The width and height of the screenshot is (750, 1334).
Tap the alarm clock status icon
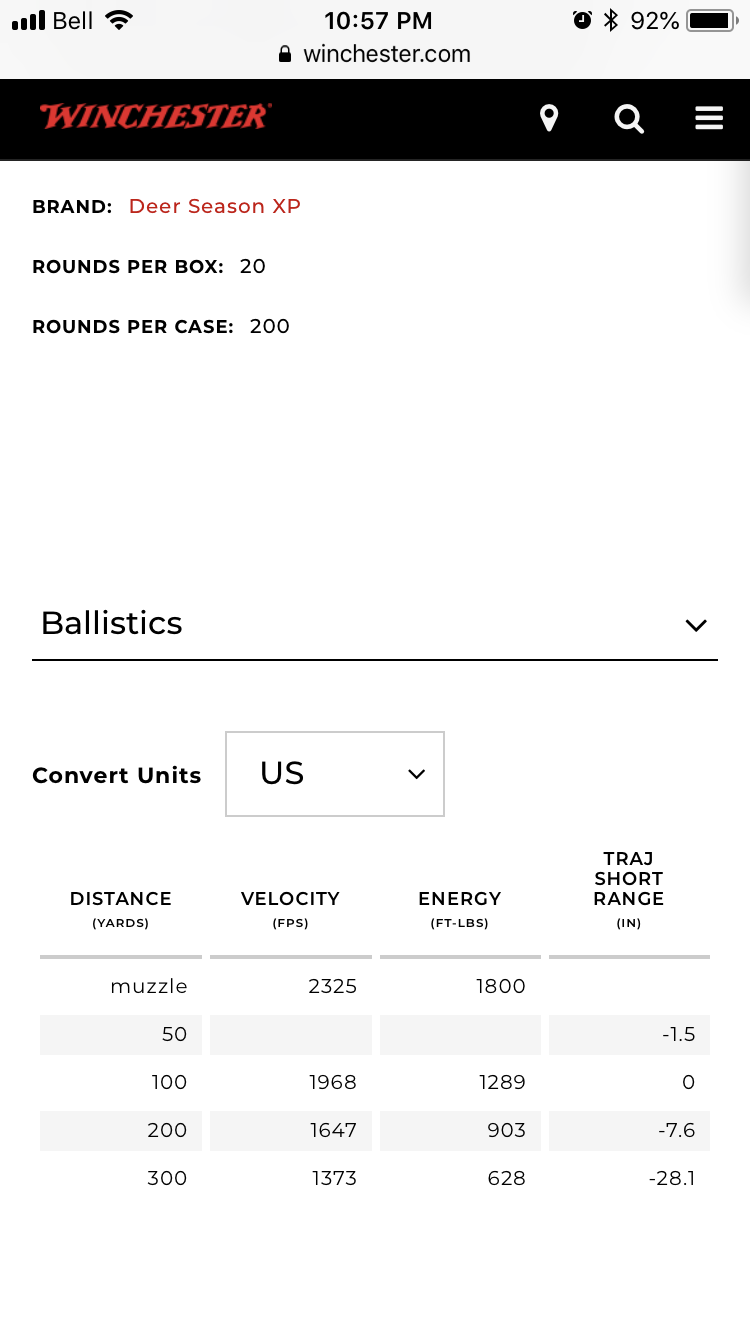pyautogui.click(x=582, y=20)
